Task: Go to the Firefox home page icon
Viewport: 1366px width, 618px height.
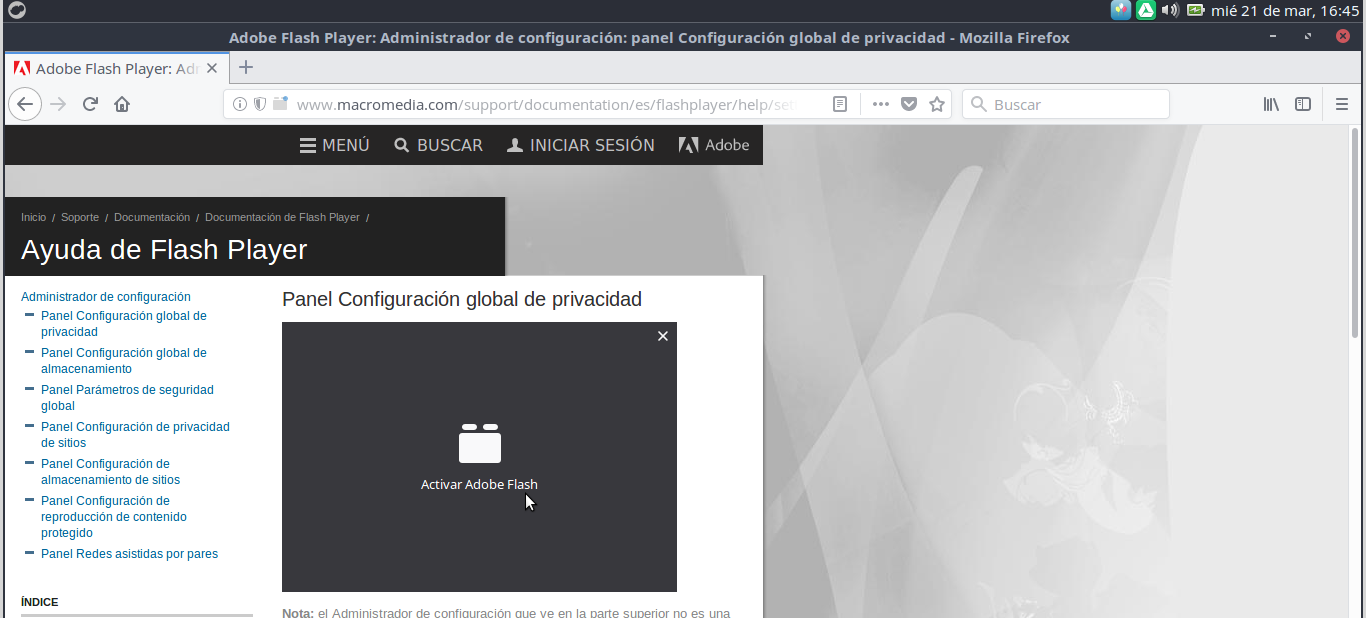Action: (122, 104)
